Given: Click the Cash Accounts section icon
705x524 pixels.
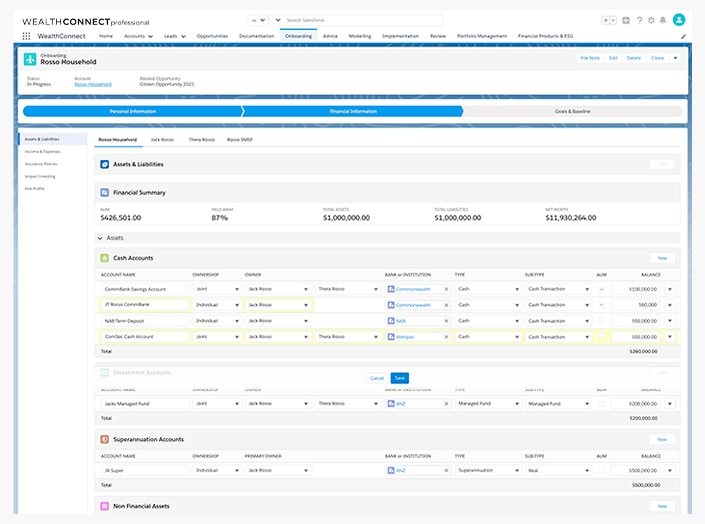Looking at the screenshot, I should (x=104, y=258).
